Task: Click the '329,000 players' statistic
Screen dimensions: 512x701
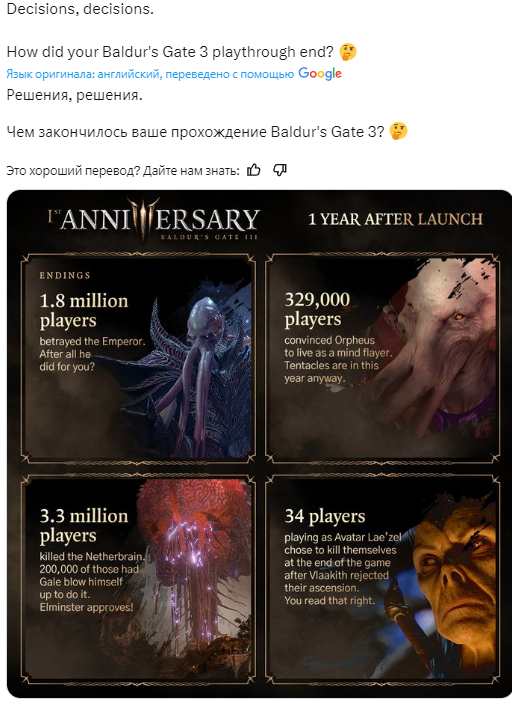Action: pos(317,309)
